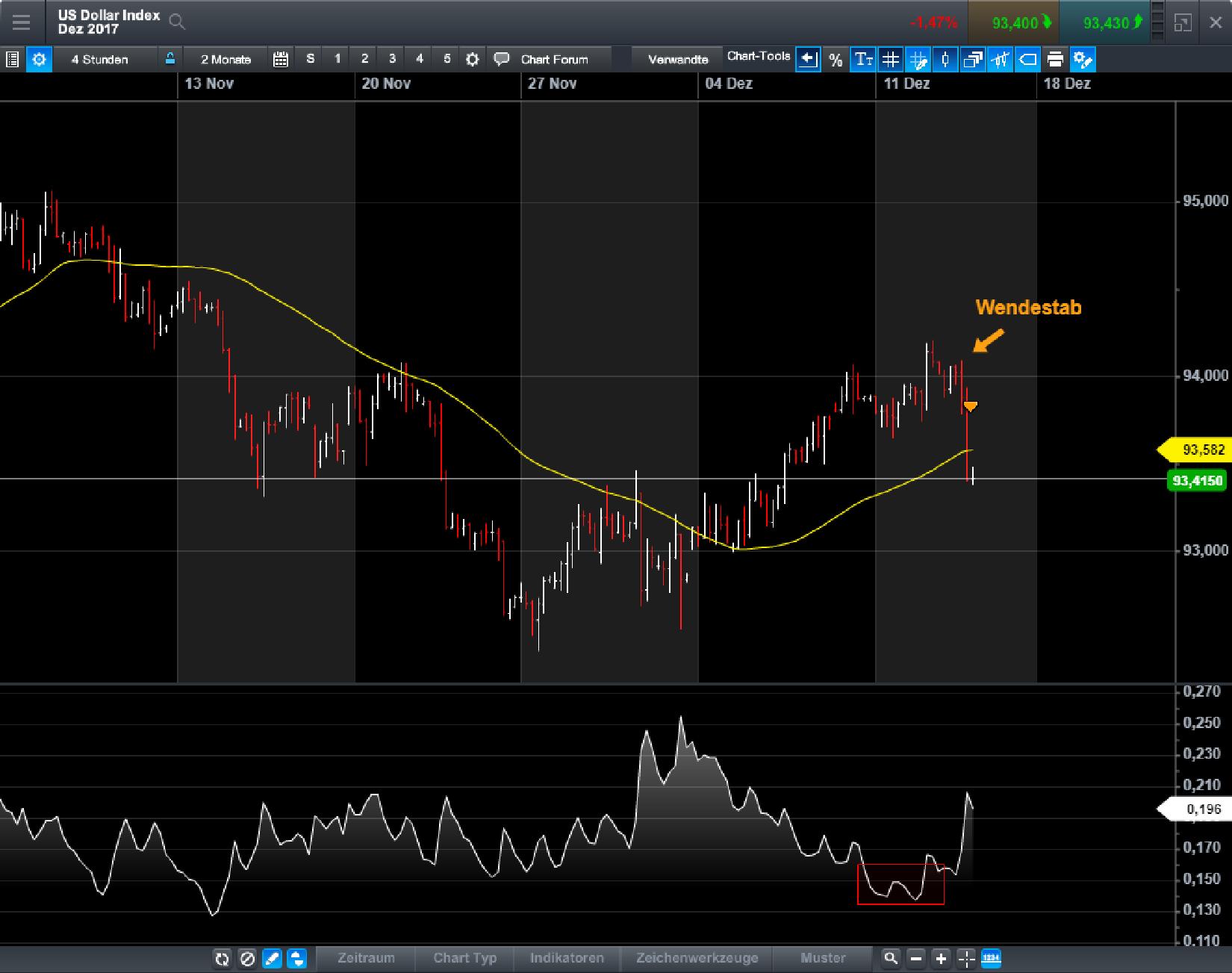Screen dimensions: 1232x973
Task: Open the calendar date picker
Action: (x=281, y=58)
